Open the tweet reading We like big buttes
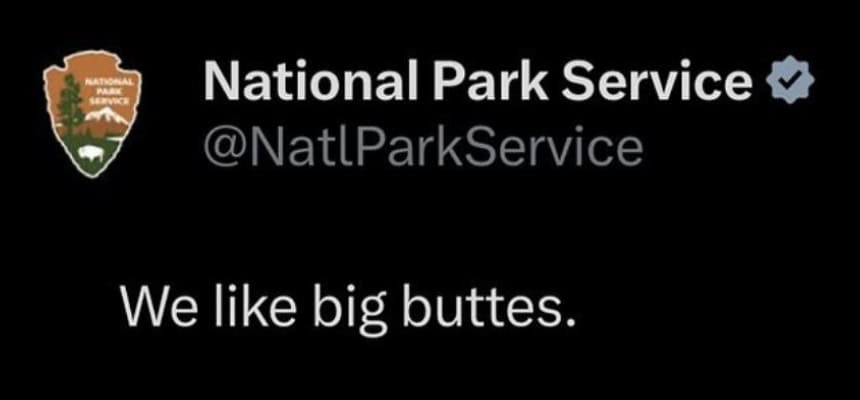The height and width of the screenshot is (400, 860). (x=348, y=309)
